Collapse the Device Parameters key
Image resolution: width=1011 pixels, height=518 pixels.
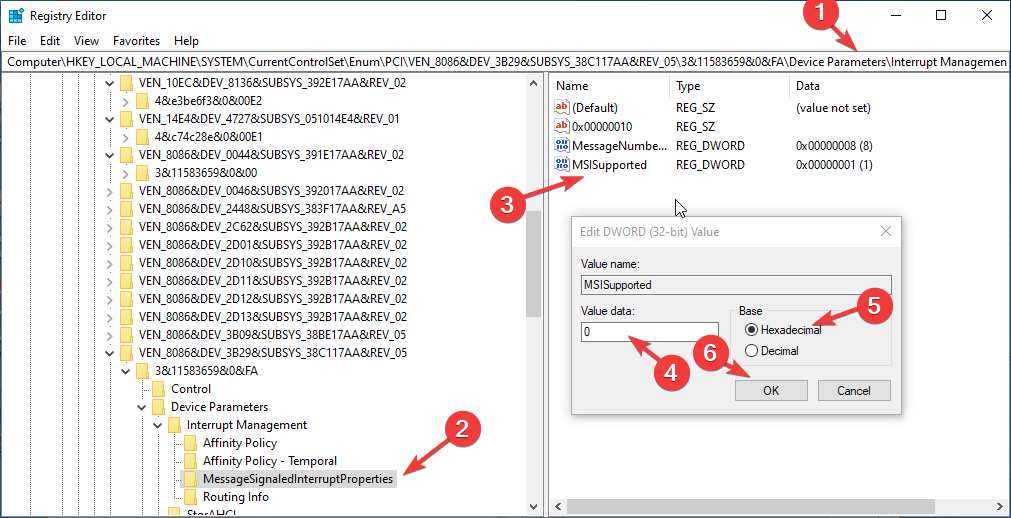[141, 407]
